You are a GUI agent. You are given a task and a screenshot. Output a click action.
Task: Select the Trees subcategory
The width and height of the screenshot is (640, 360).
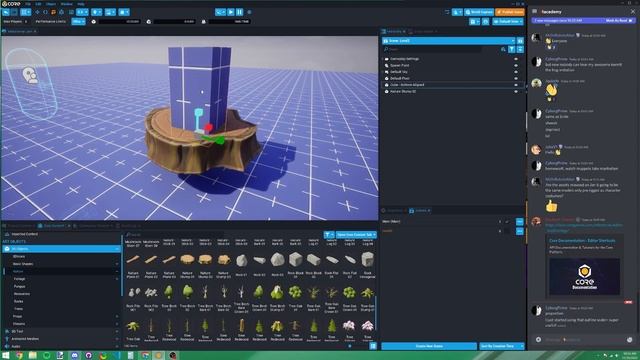[x=19, y=309]
